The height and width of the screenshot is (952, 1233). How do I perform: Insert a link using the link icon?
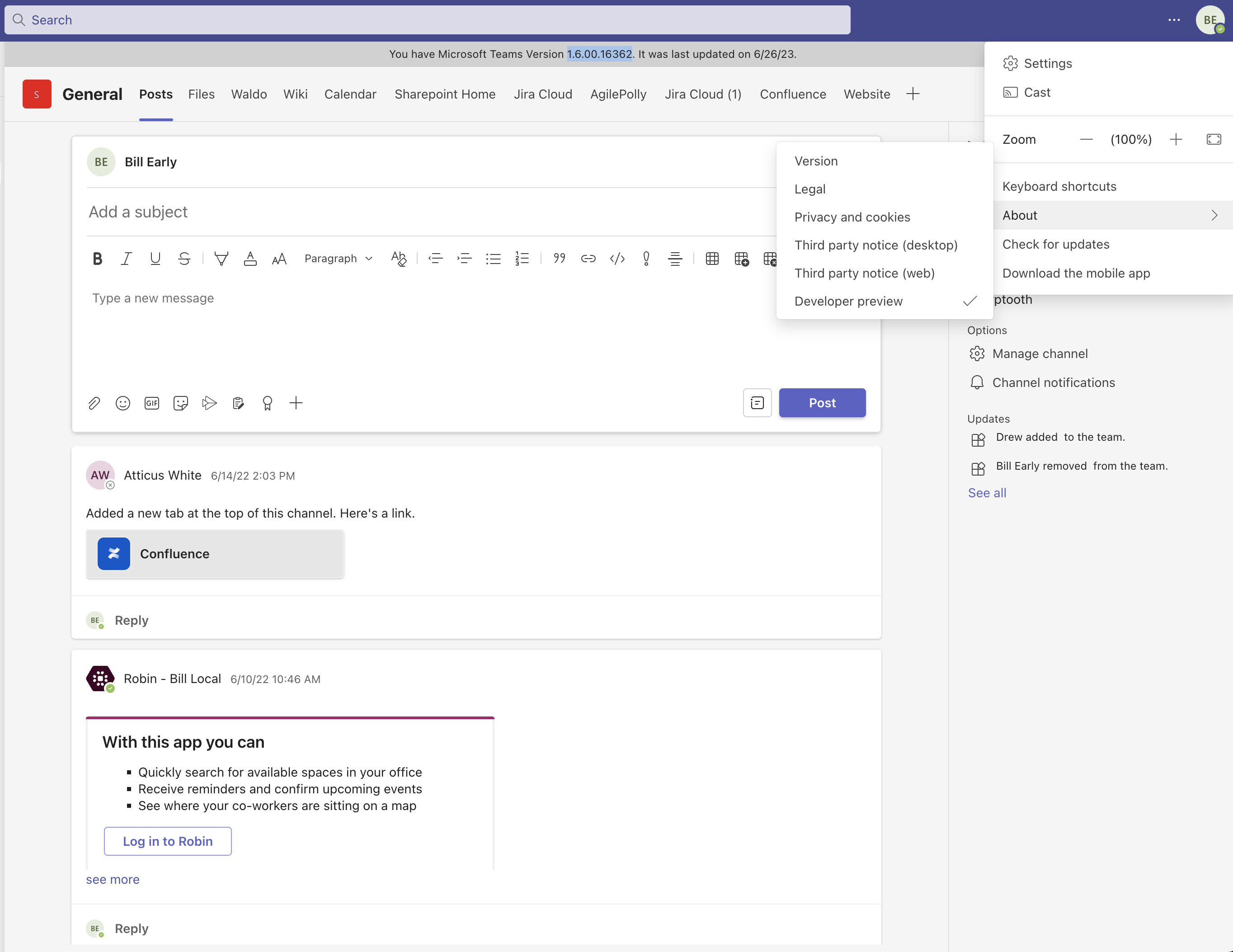pyautogui.click(x=588, y=258)
